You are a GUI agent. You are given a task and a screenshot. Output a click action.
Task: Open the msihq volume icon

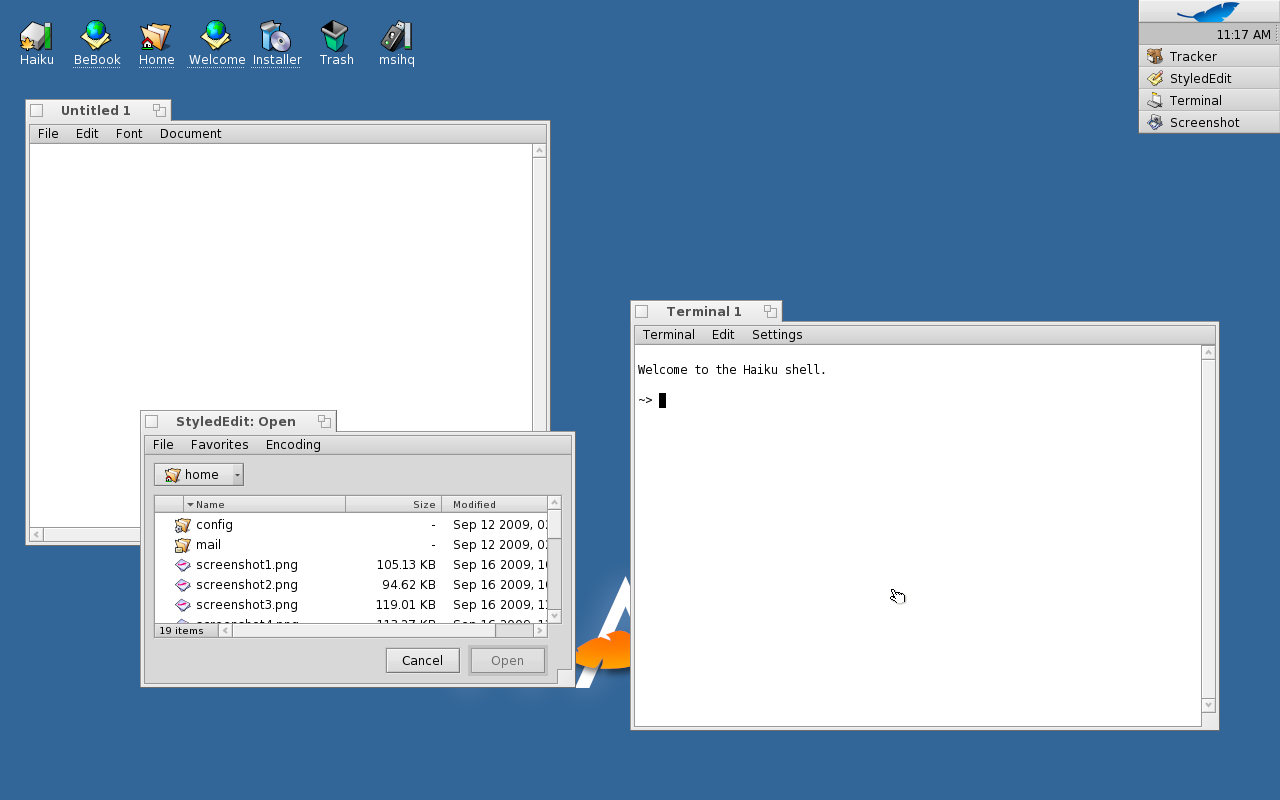396,38
